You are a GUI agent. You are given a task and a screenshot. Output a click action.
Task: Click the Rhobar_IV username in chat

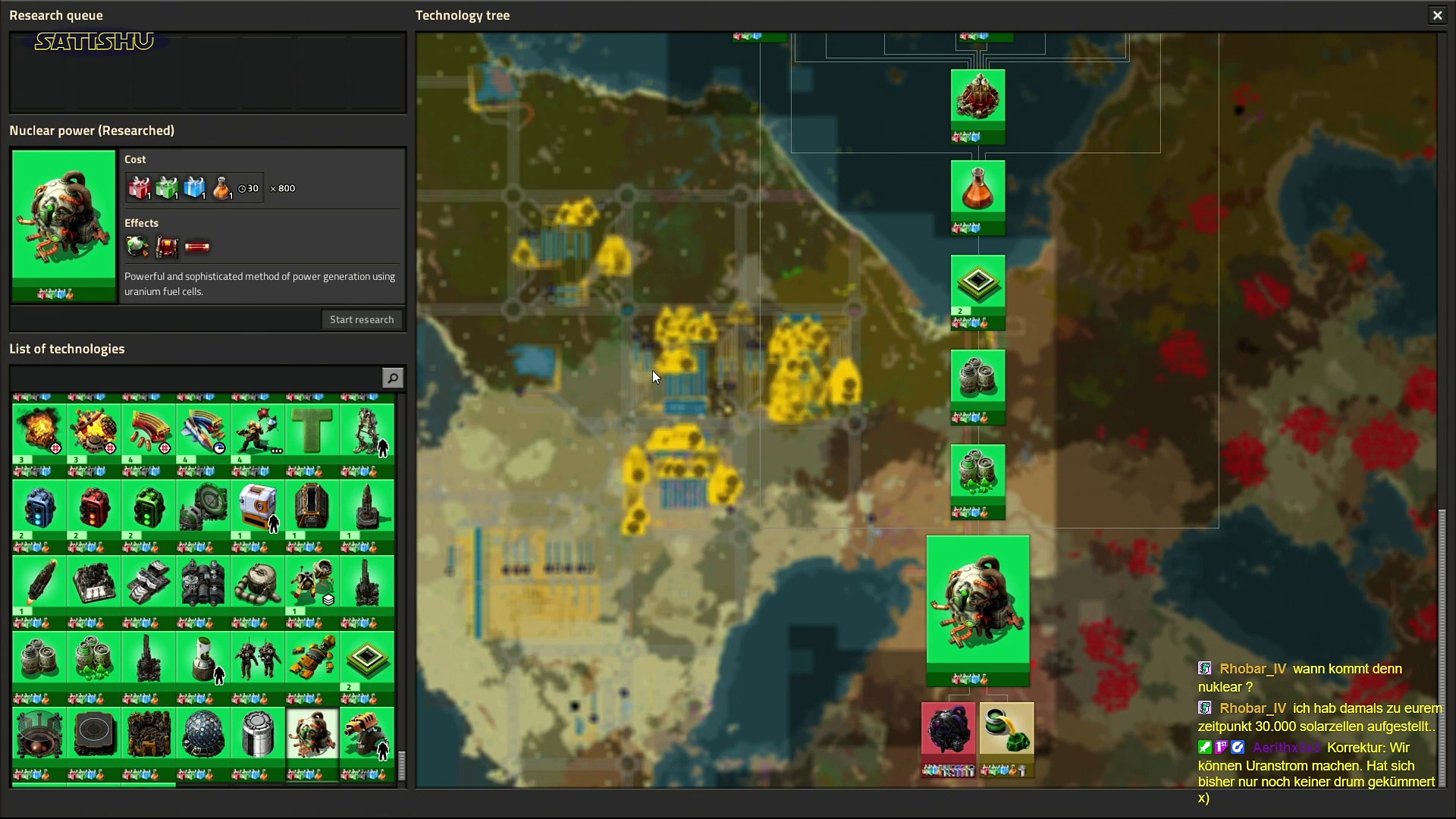coord(1253,669)
